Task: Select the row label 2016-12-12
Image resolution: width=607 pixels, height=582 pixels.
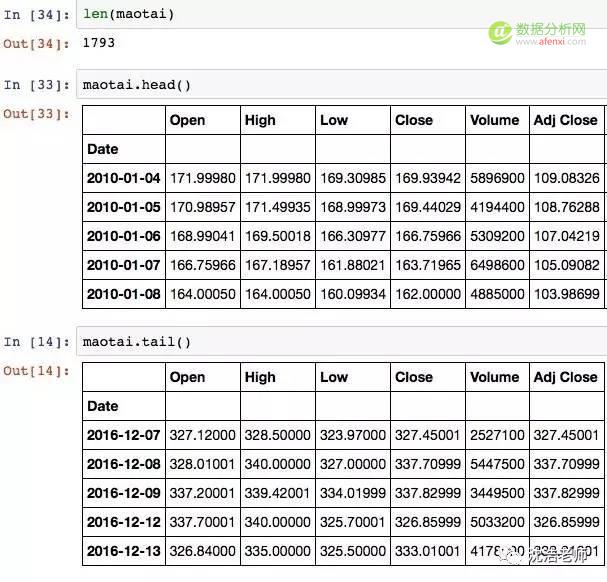Action: click(x=123, y=522)
